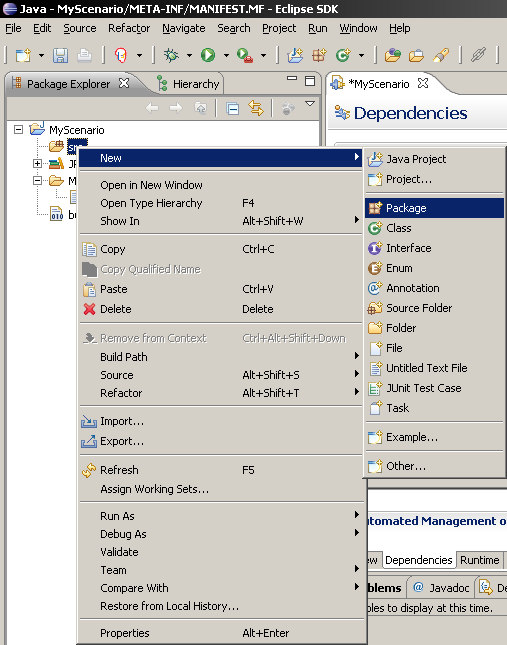Click Assign Working Sets... menu entry
The image size is (507, 645).
click(x=221, y=489)
